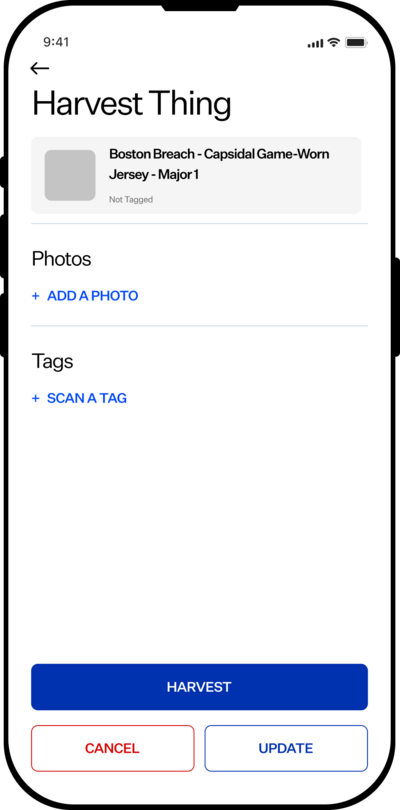Tap the battery indicator icon
The height and width of the screenshot is (810, 400).
pos(356,42)
